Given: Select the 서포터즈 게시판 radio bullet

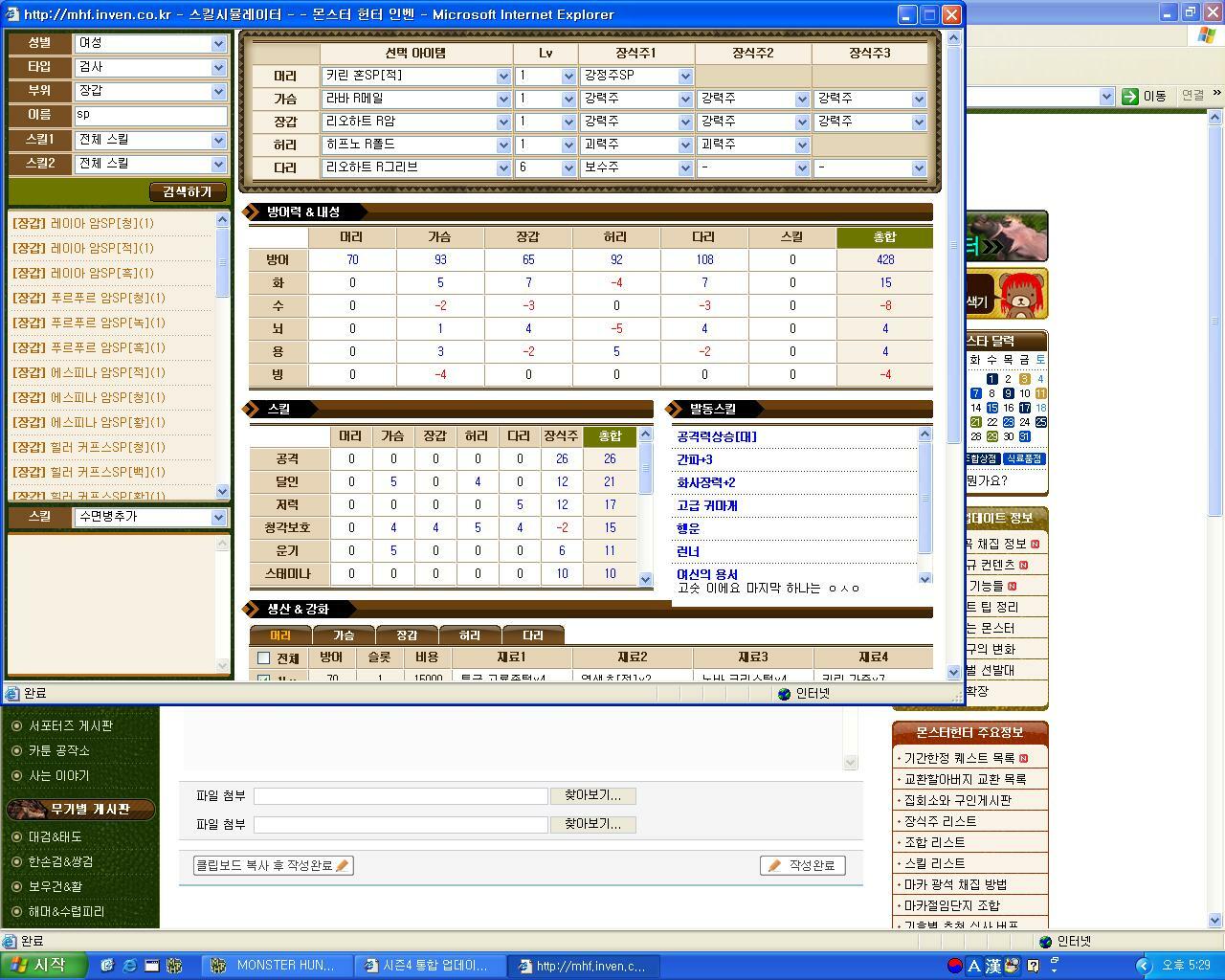Looking at the screenshot, I should 16,725.
